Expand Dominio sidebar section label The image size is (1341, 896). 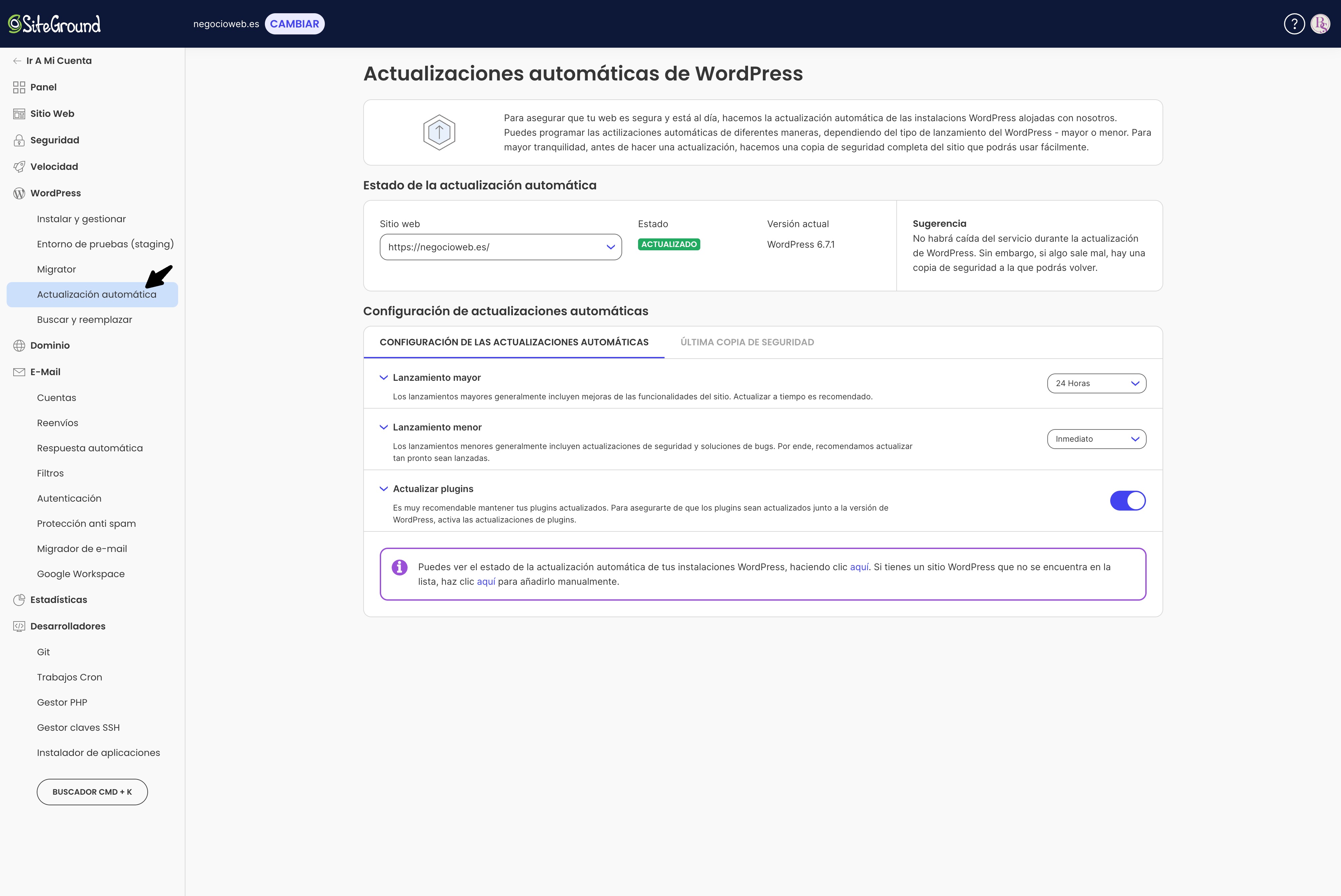click(x=50, y=345)
